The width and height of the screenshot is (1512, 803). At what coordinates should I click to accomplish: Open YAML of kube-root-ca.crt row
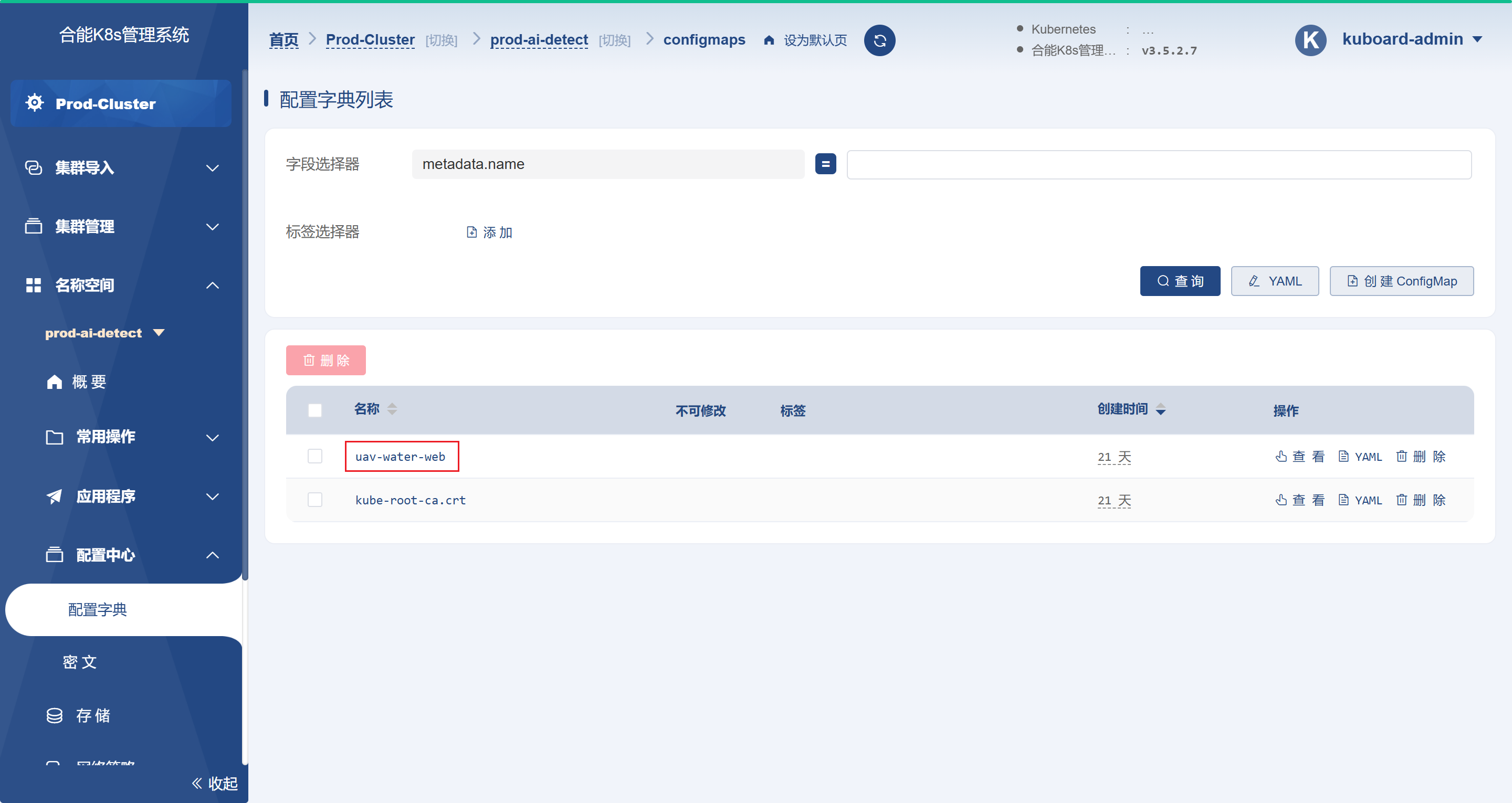(1360, 500)
